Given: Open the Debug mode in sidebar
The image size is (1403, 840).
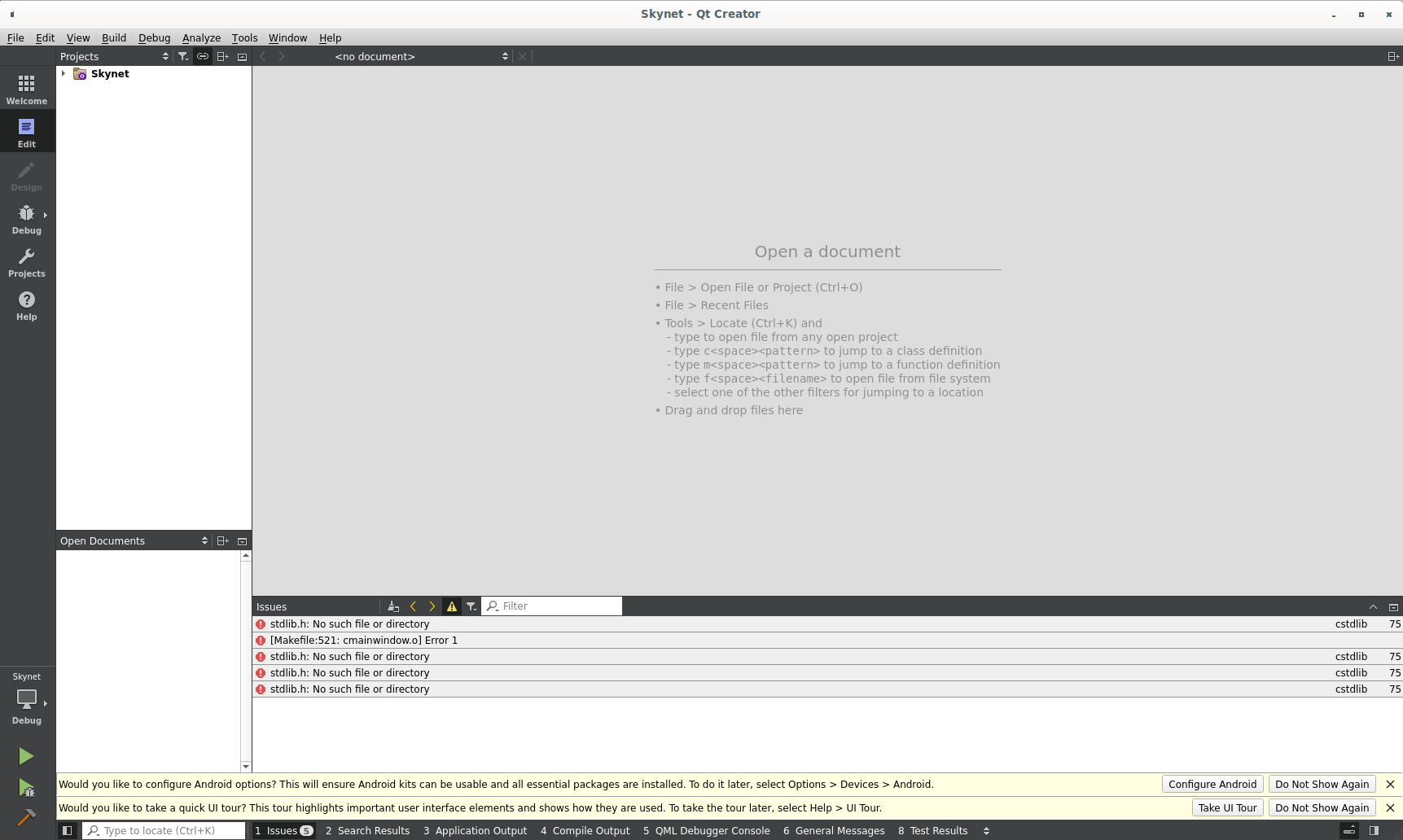Looking at the screenshot, I should pos(27,218).
